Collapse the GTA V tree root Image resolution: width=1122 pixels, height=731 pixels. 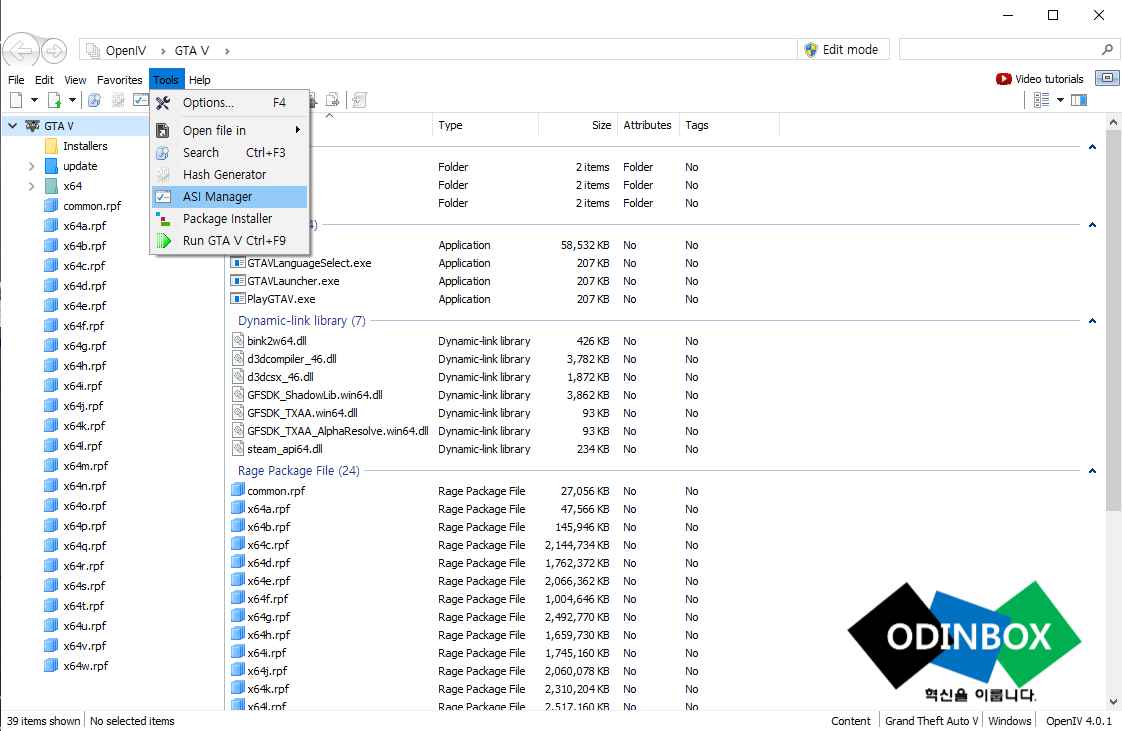12,126
